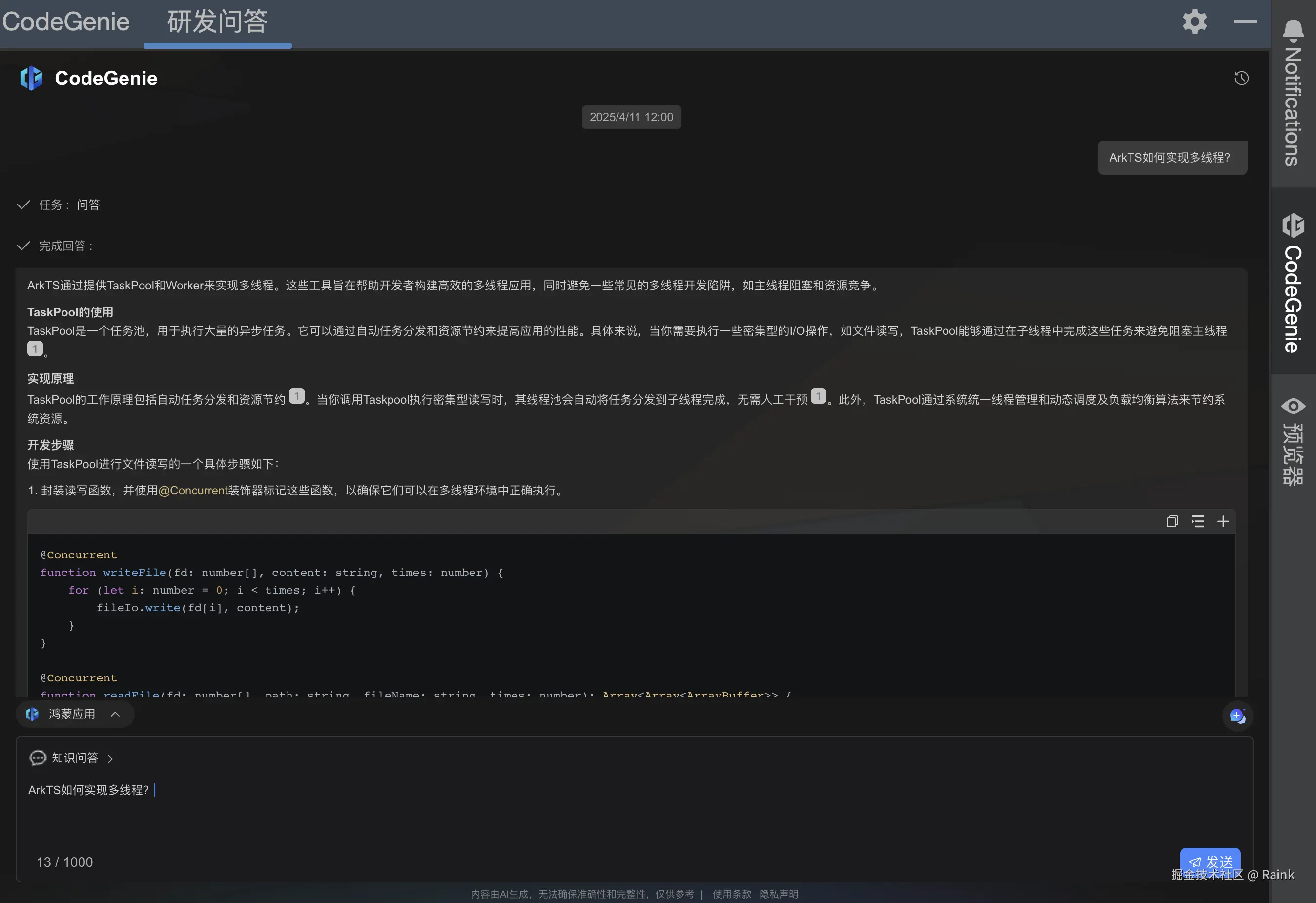Start a new chat conversation
This screenshot has width=1316, height=903.
[1237, 716]
